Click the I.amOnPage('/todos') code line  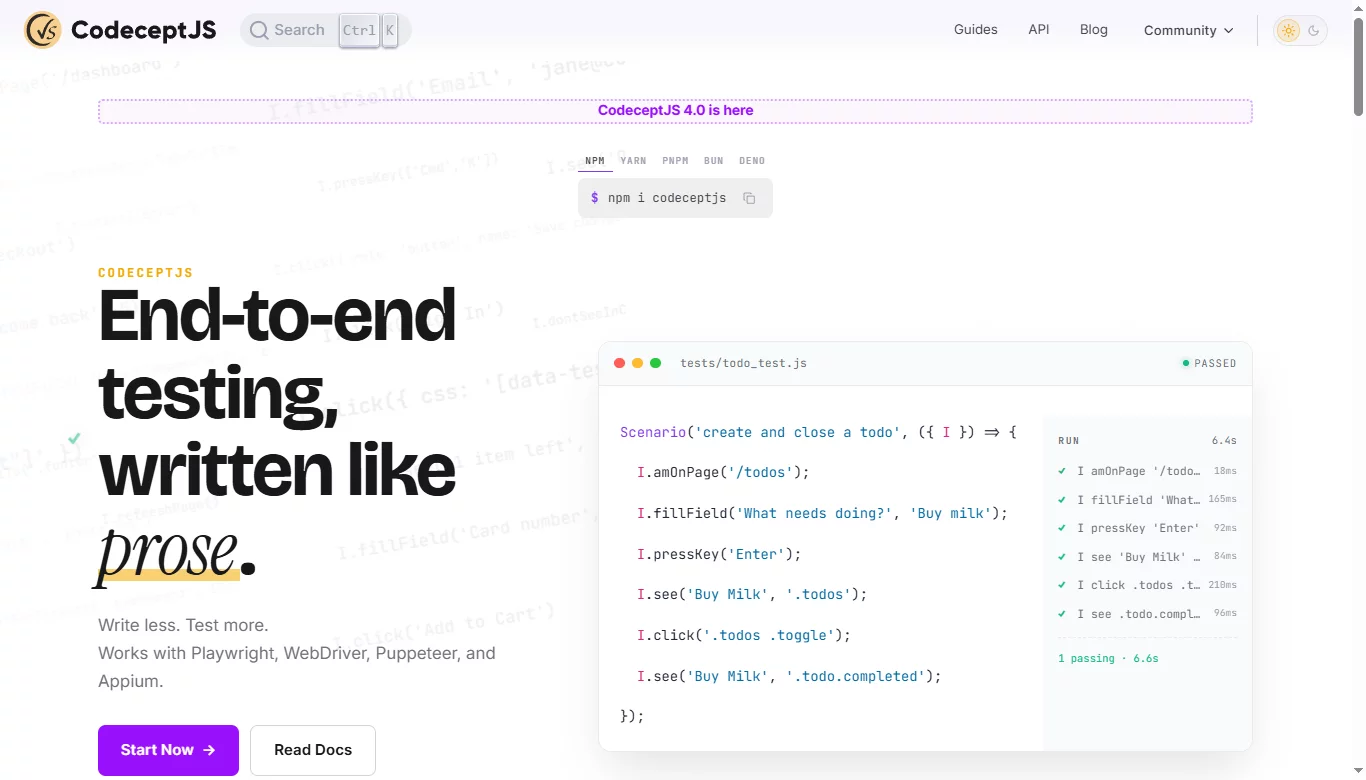(723, 472)
